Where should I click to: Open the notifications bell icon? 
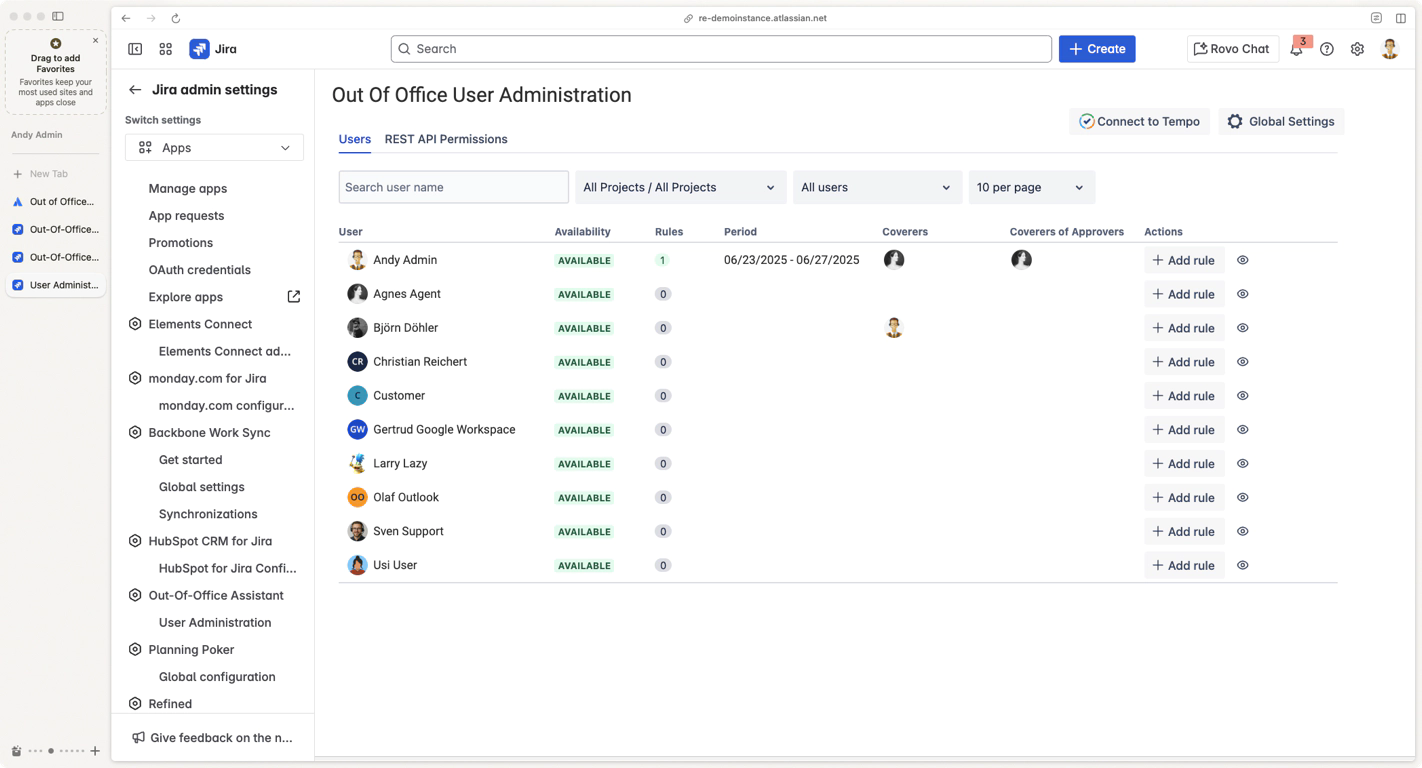point(1296,49)
